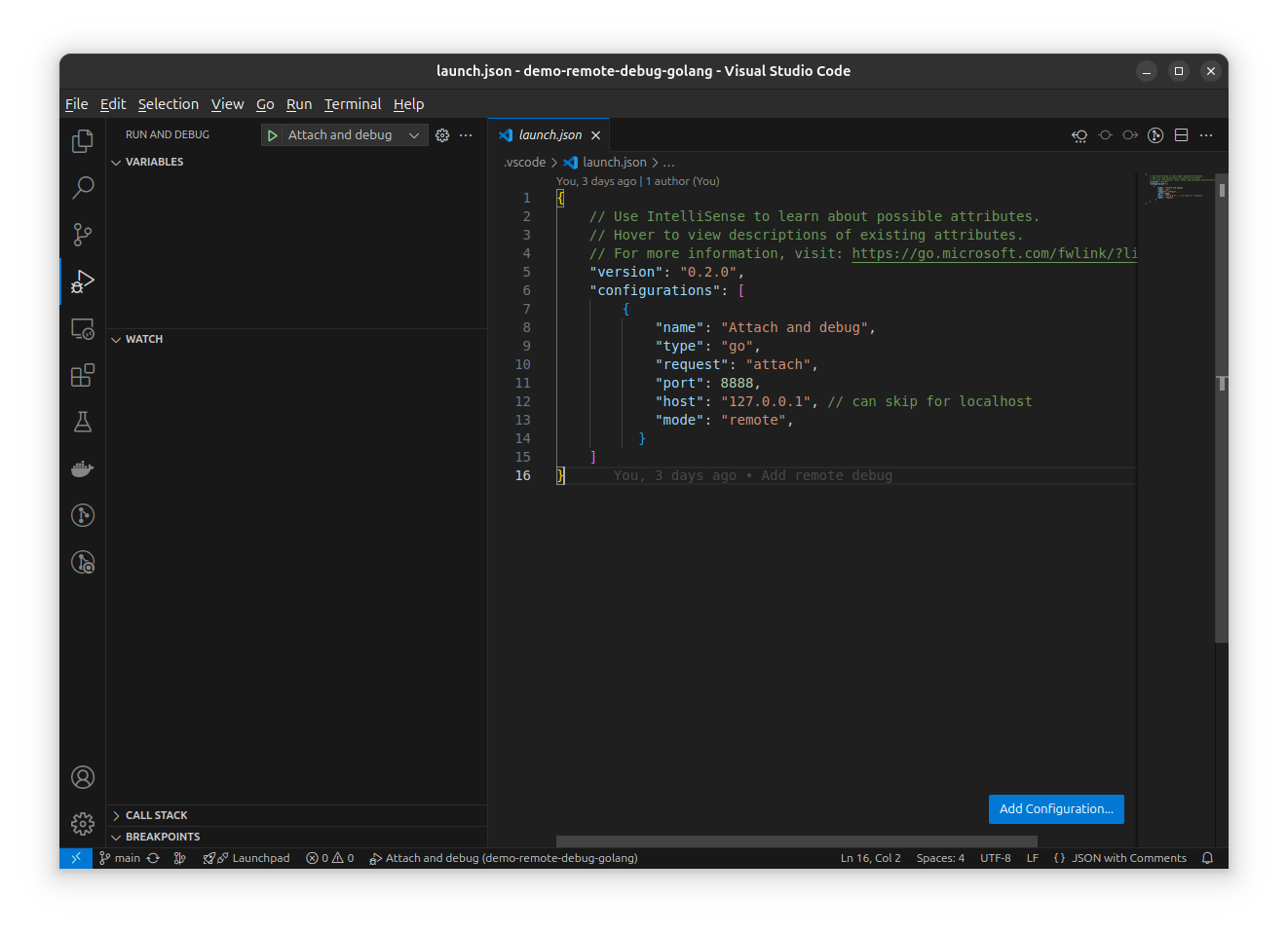Open the Testing flask view

click(83, 422)
